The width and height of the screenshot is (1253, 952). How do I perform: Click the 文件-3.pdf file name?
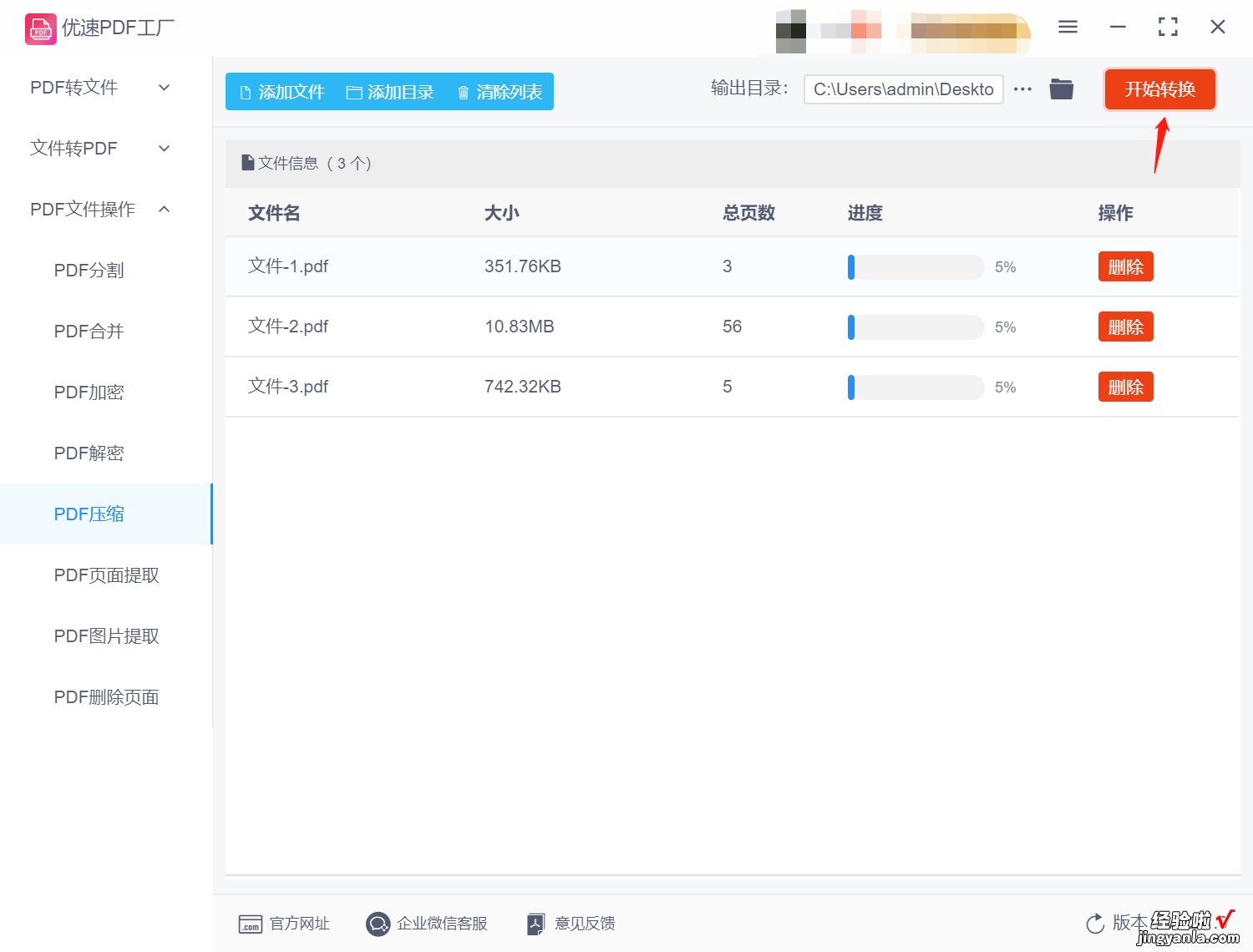[288, 387]
